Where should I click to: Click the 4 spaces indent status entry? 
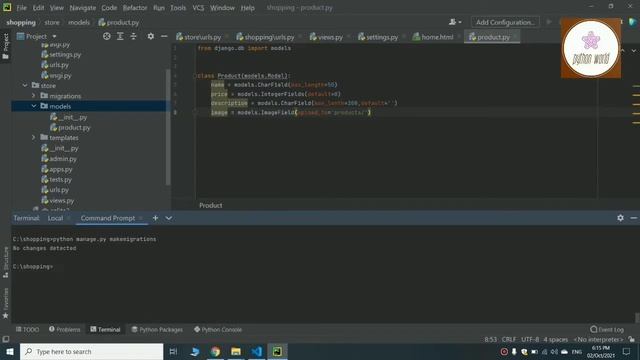[556, 340]
